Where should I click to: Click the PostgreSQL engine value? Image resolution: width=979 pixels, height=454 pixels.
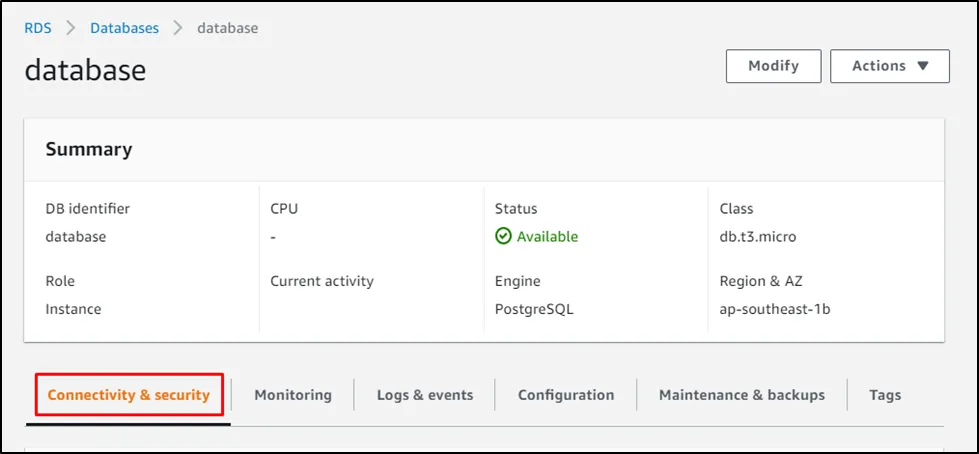click(x=534, y=309)
